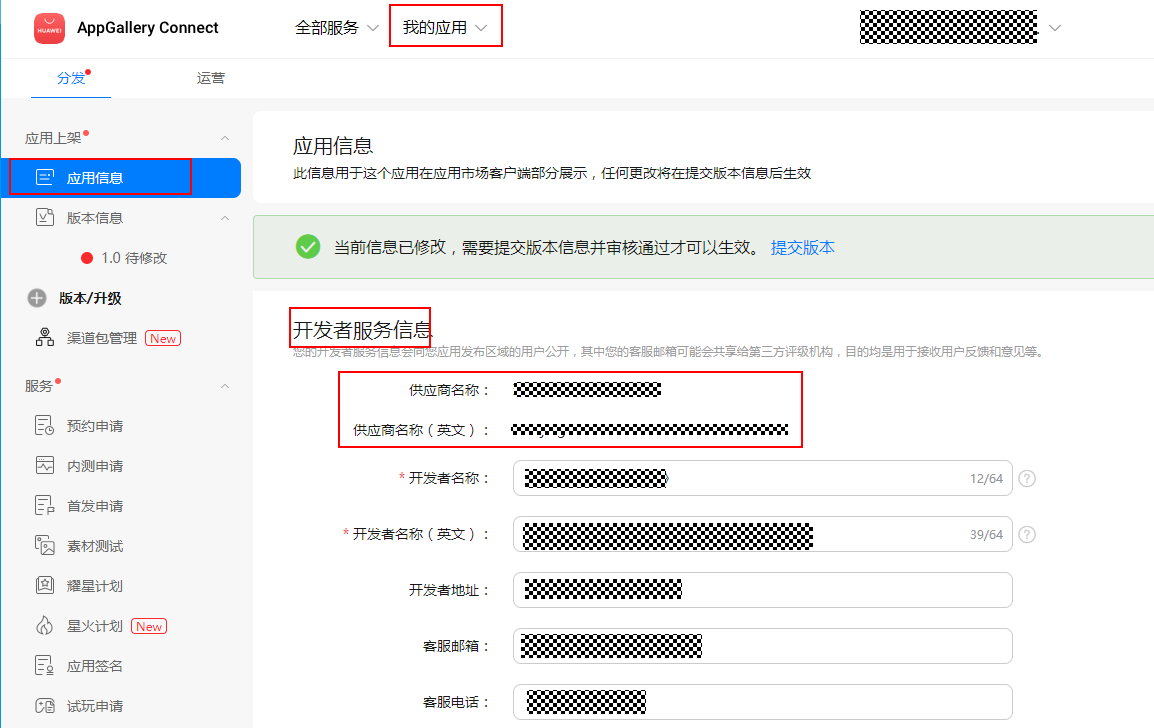Click the 星火计划 flame icon
This screenshot has width=1154, height=728.
pos(45,625)
